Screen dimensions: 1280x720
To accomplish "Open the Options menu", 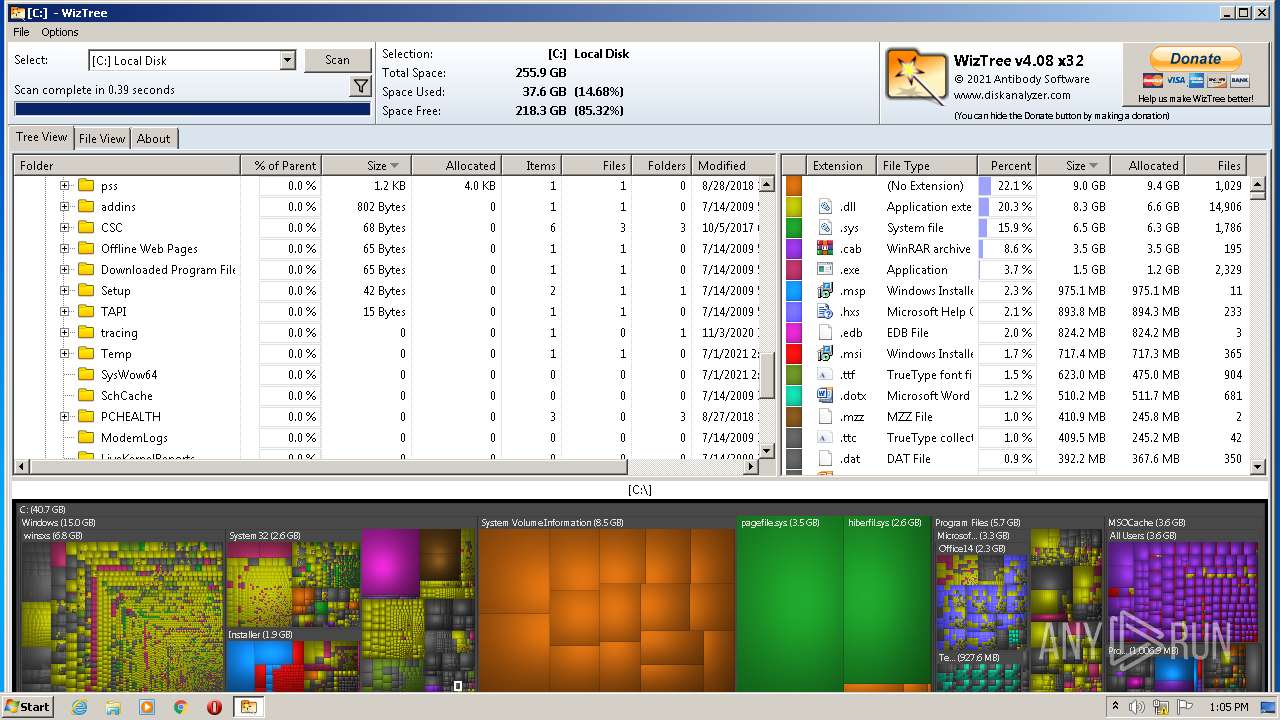I will [60, 32].
